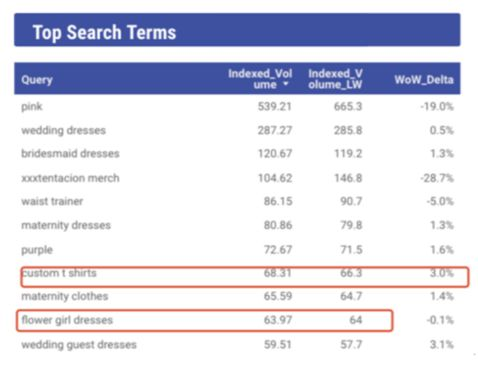This screenshot has width=478, height=366.
Task: Click the -28.7% WoW delta value
Action: coord(437,178)
